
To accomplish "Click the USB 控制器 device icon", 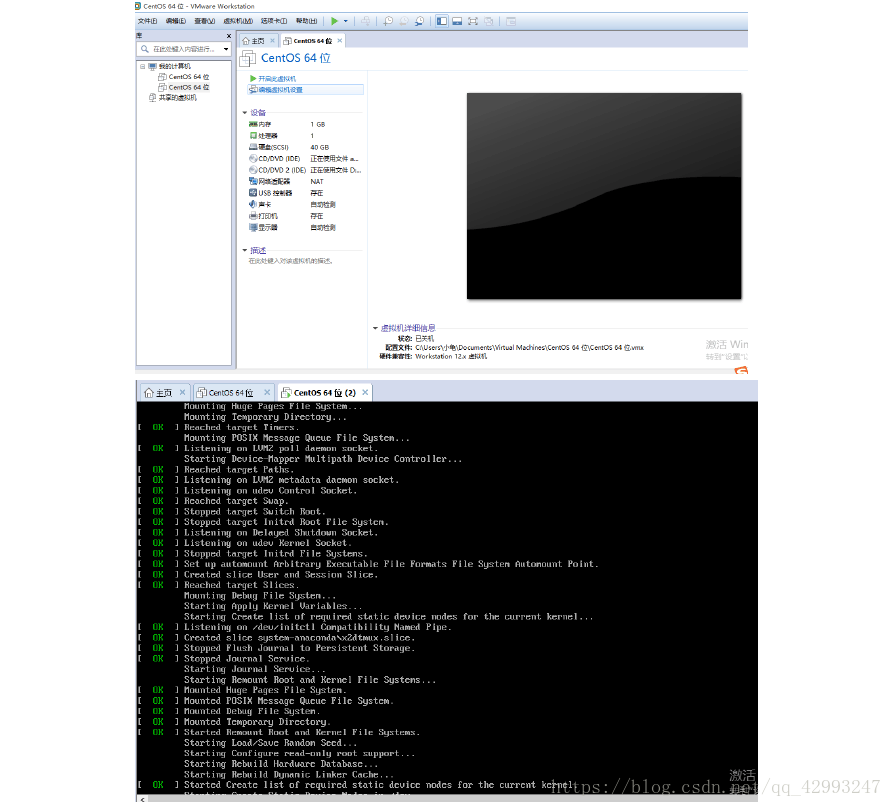I will [x=253, y=193].
